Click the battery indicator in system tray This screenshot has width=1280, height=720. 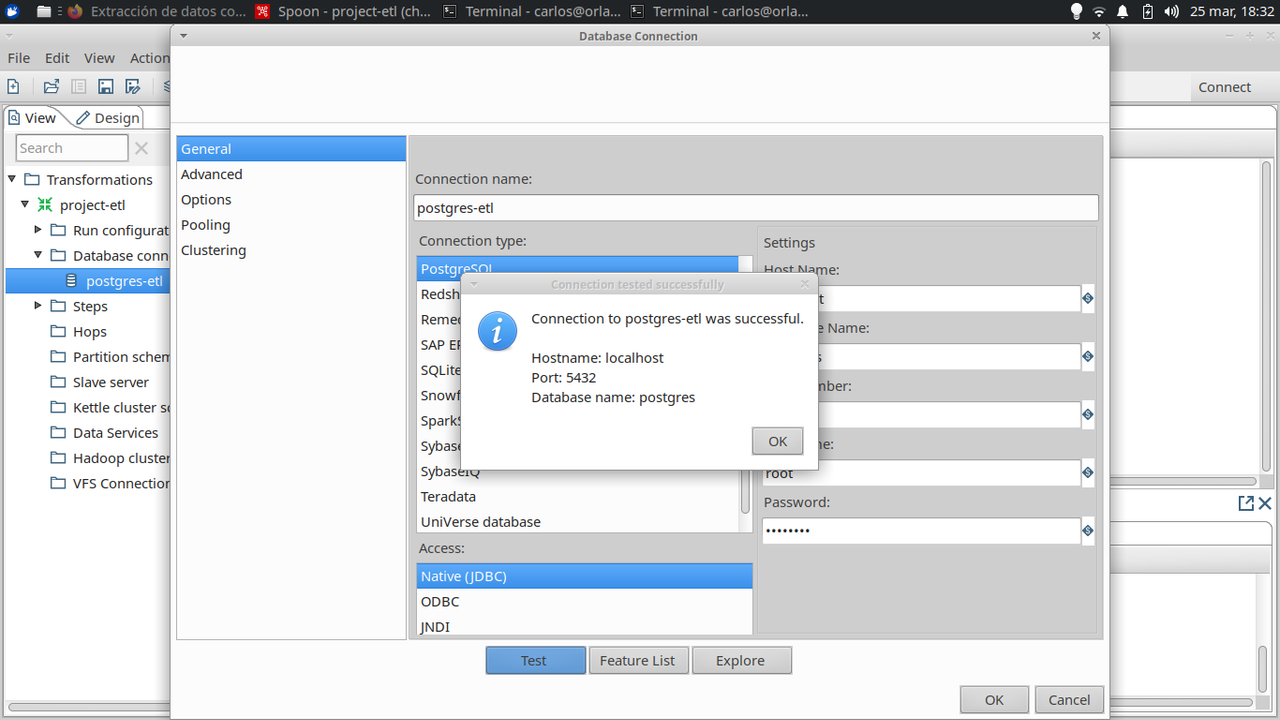click(1147, 12)
